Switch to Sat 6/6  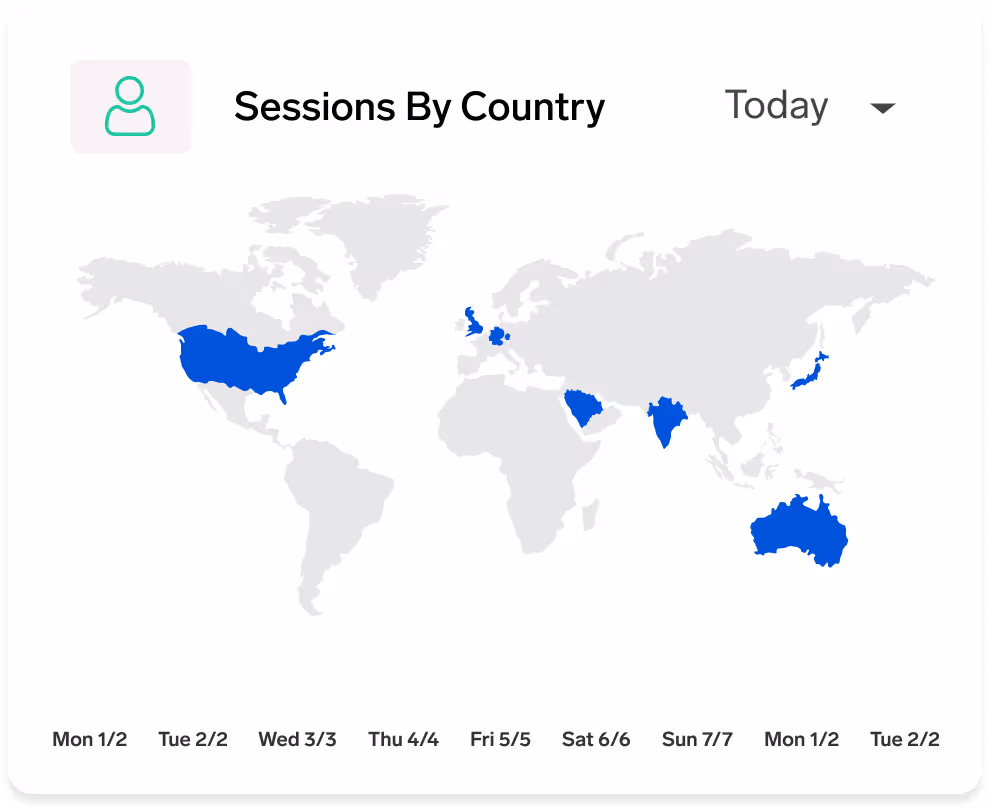tap(596, 739)
